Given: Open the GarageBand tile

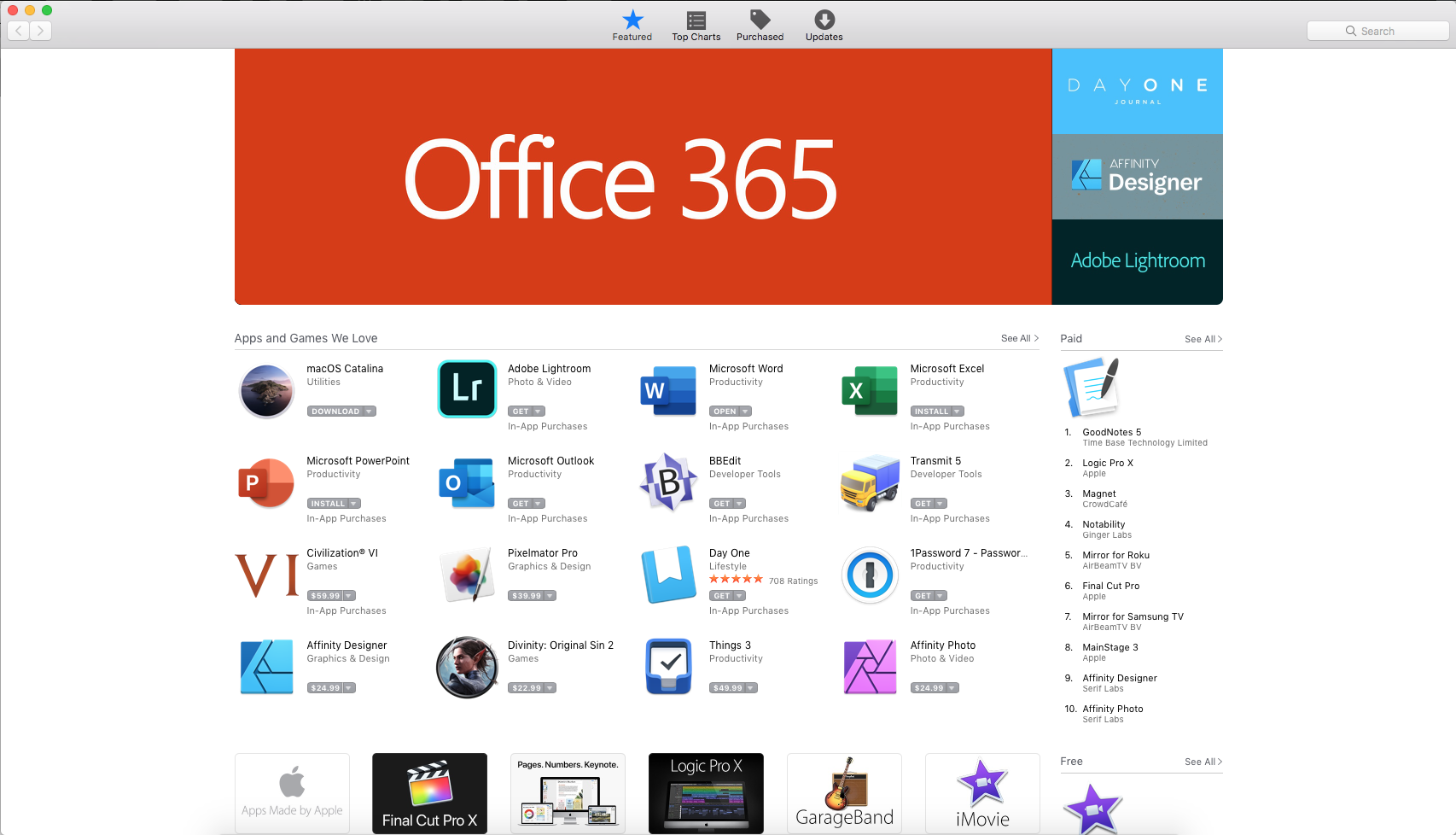Looking at the screenshot, I should (844, 793).
